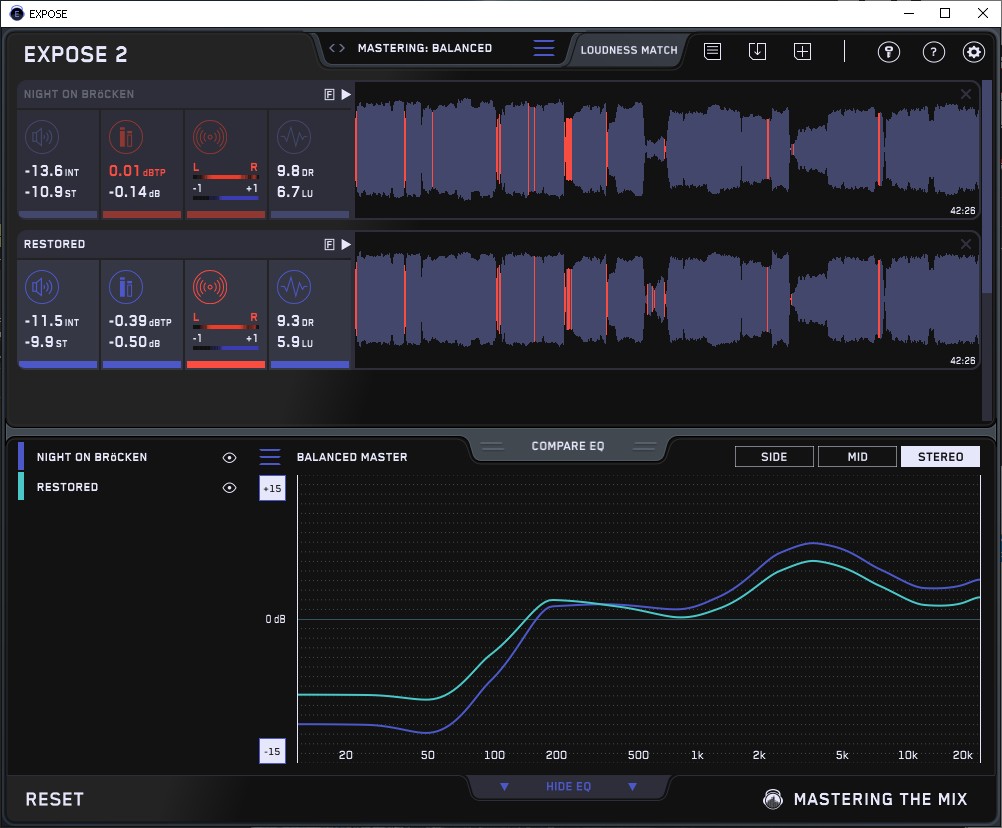
Task: Click the Balanced Master label
Action: [x=352, y=457]
